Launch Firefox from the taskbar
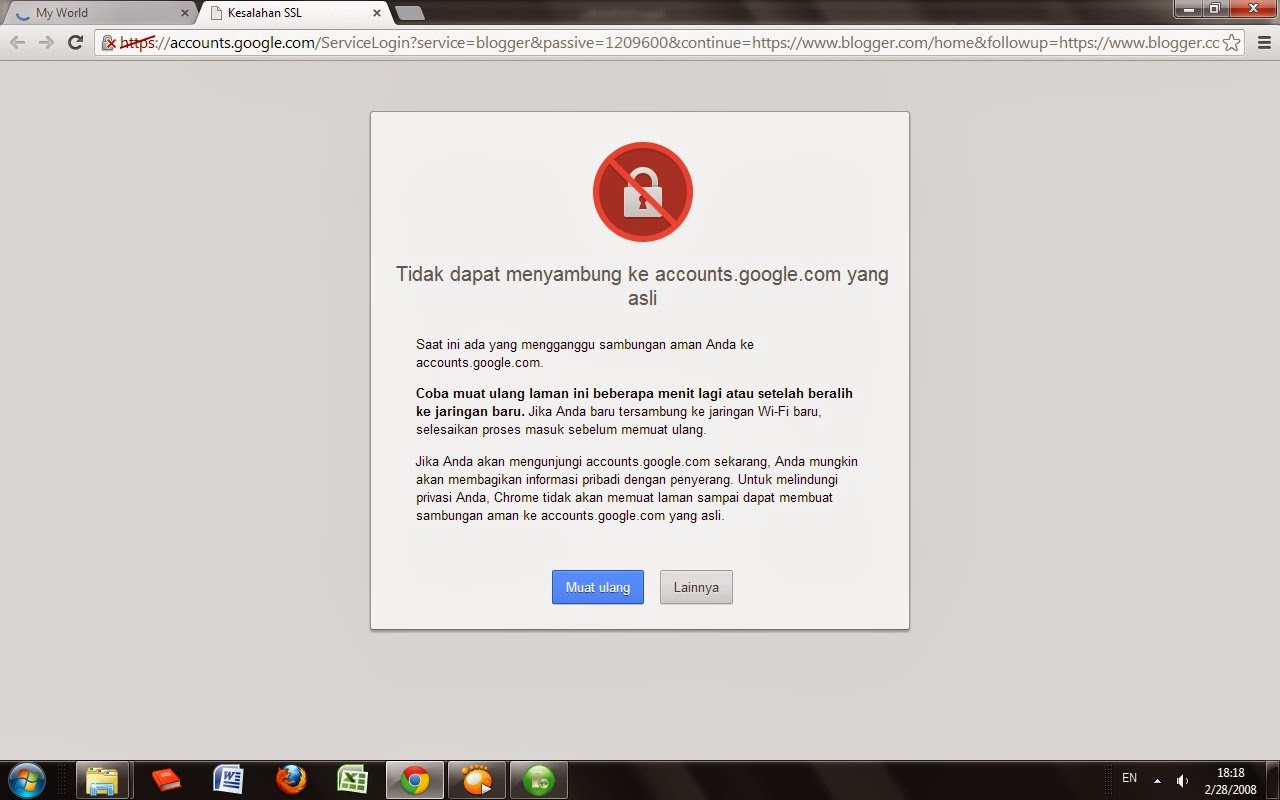Viewport: 1280px width, 800px height. coord(291,780)
